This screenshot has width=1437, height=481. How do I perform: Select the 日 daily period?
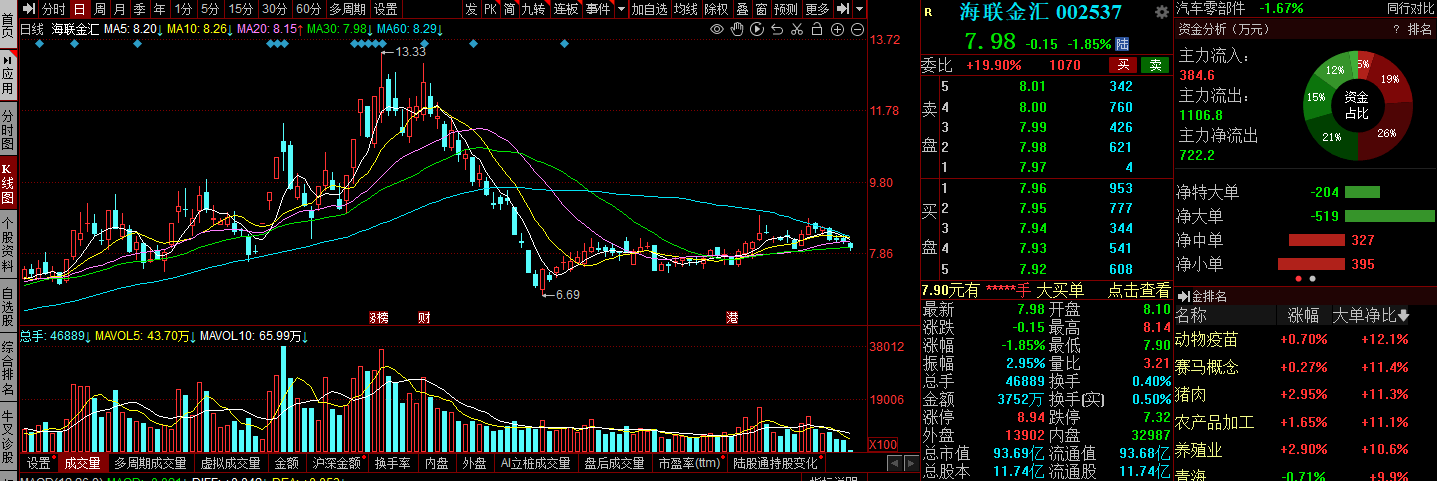coord(80,9)
